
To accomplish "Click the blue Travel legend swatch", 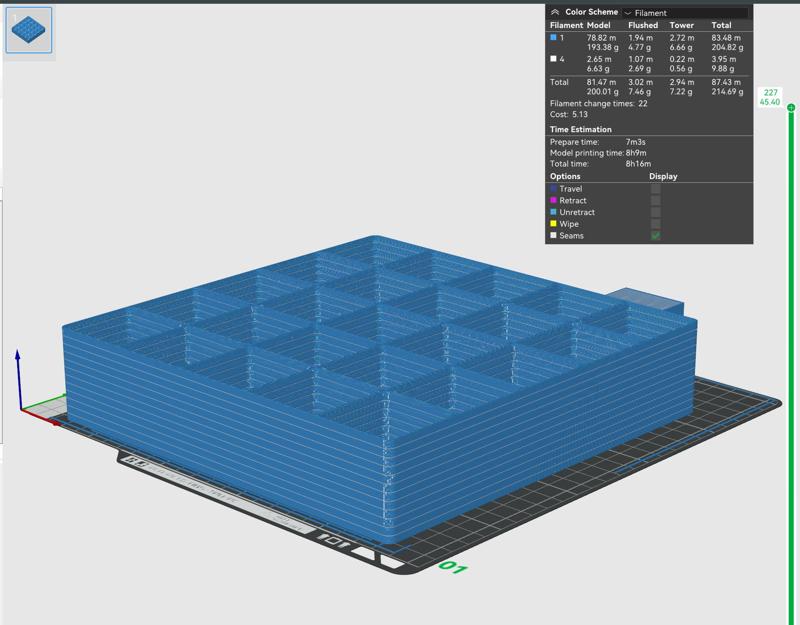I will [553, 188].
